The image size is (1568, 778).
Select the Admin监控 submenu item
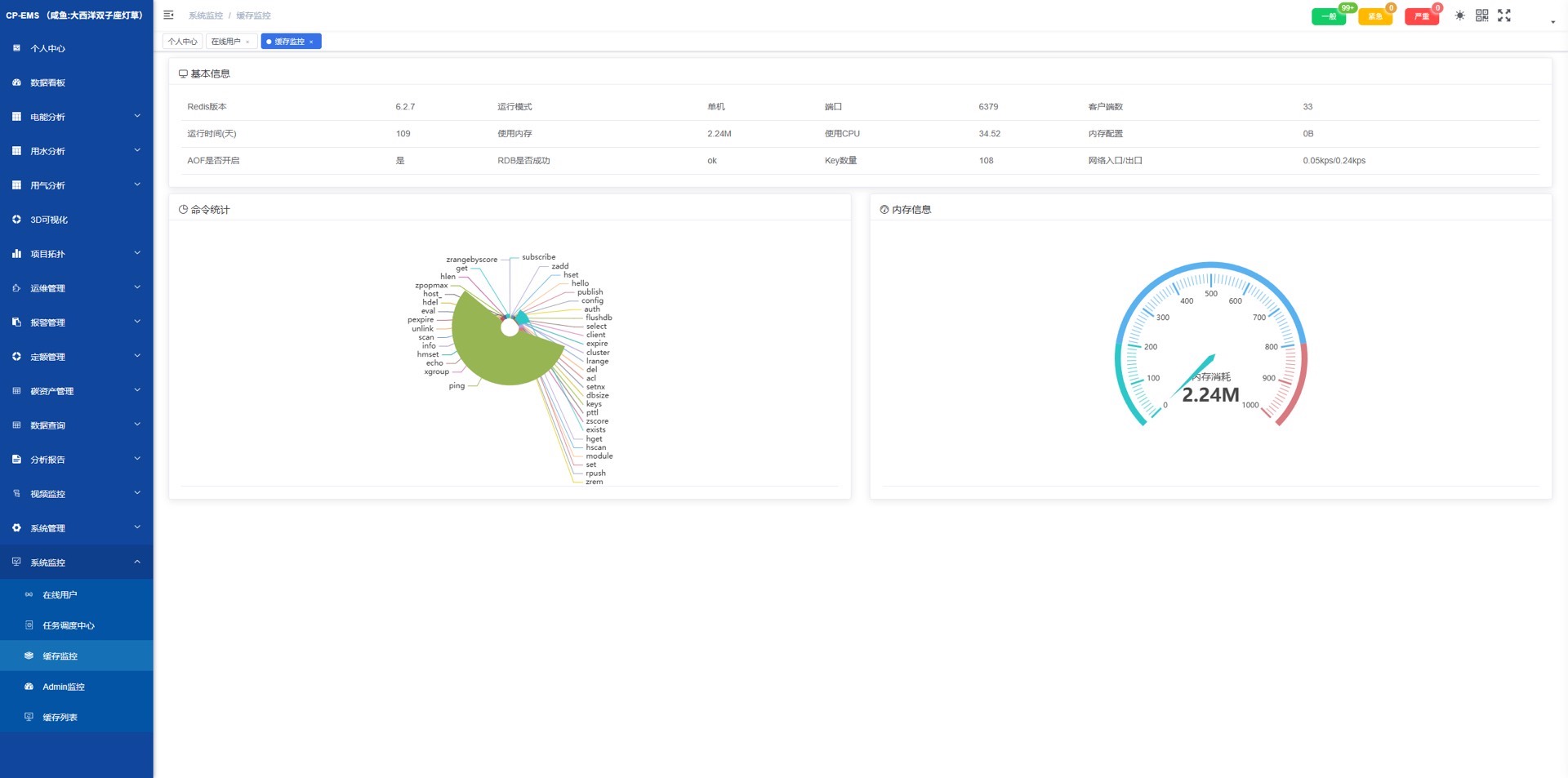click(77, 687)
